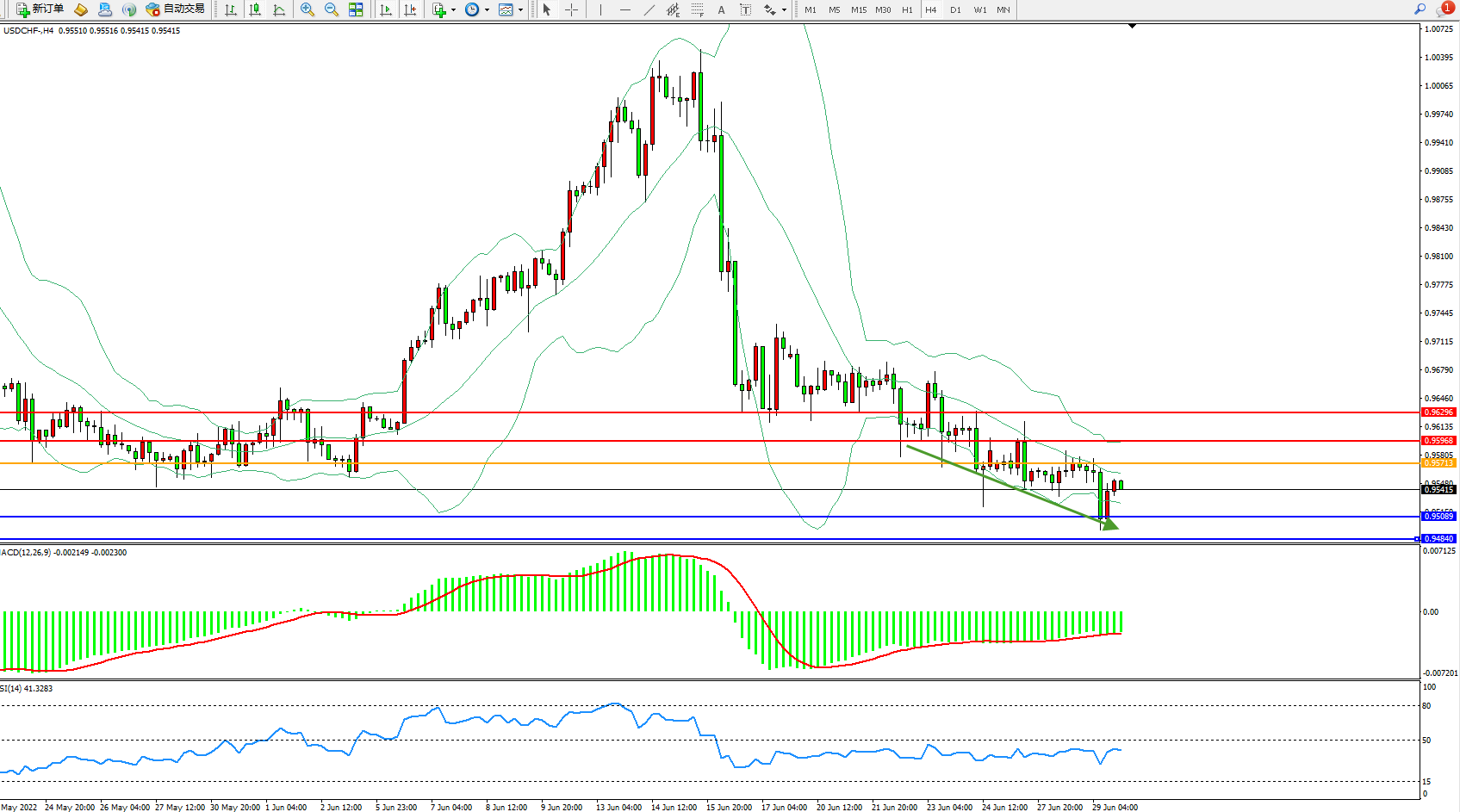
Task: Open search via the magnifier icon
Action: click(x=1420, y=9)
